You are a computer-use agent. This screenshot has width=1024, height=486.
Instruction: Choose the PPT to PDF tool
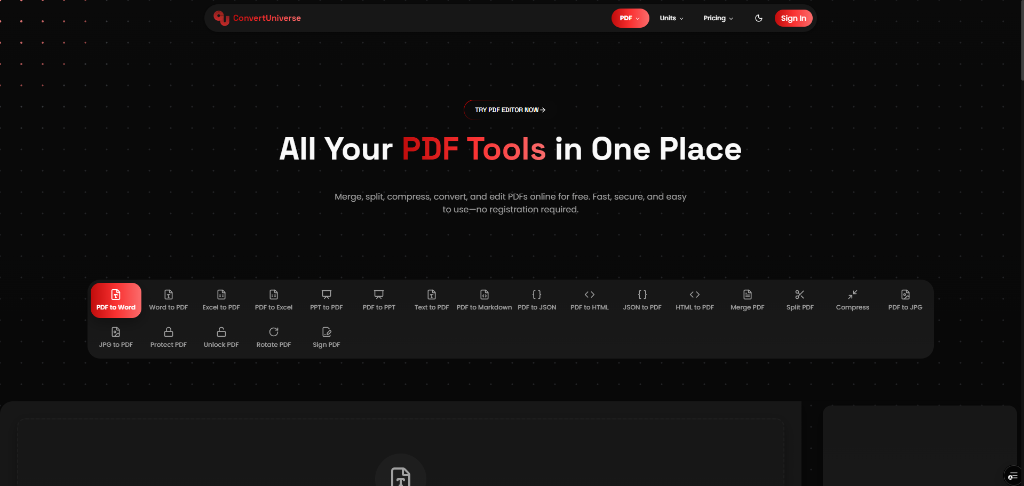pos(326,299)
